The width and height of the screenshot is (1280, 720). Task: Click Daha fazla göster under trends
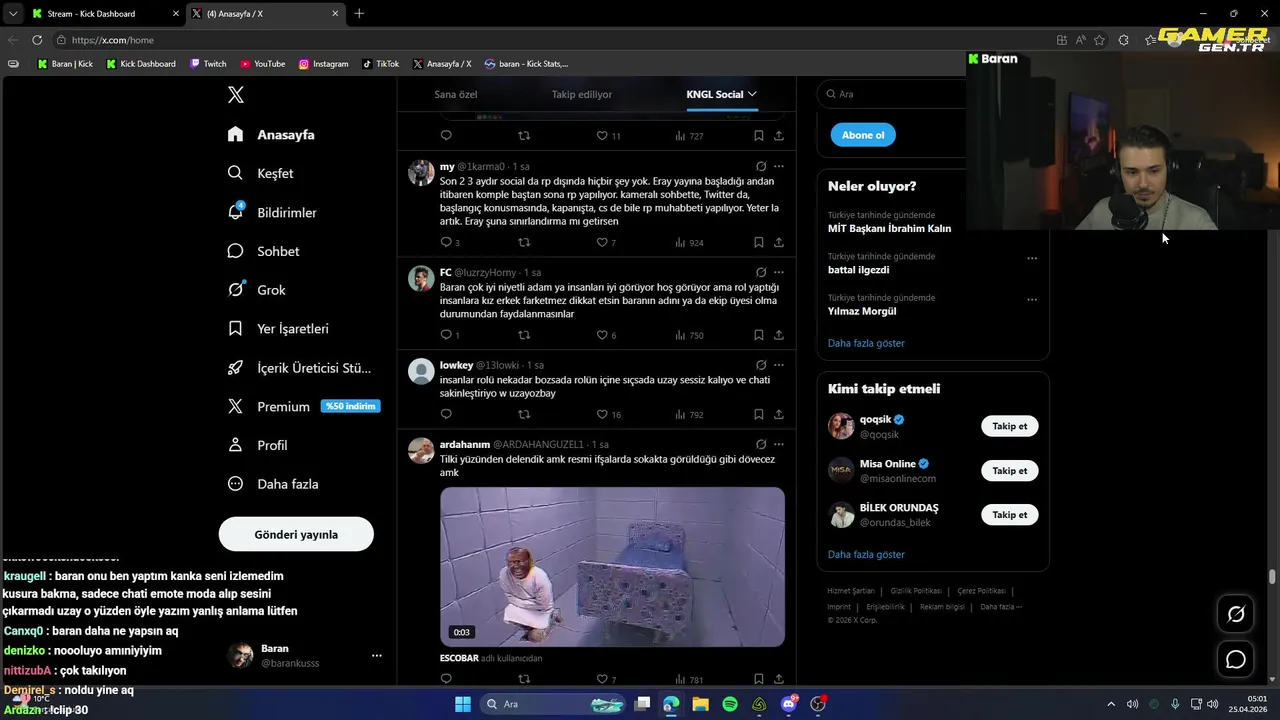point(866,343)
